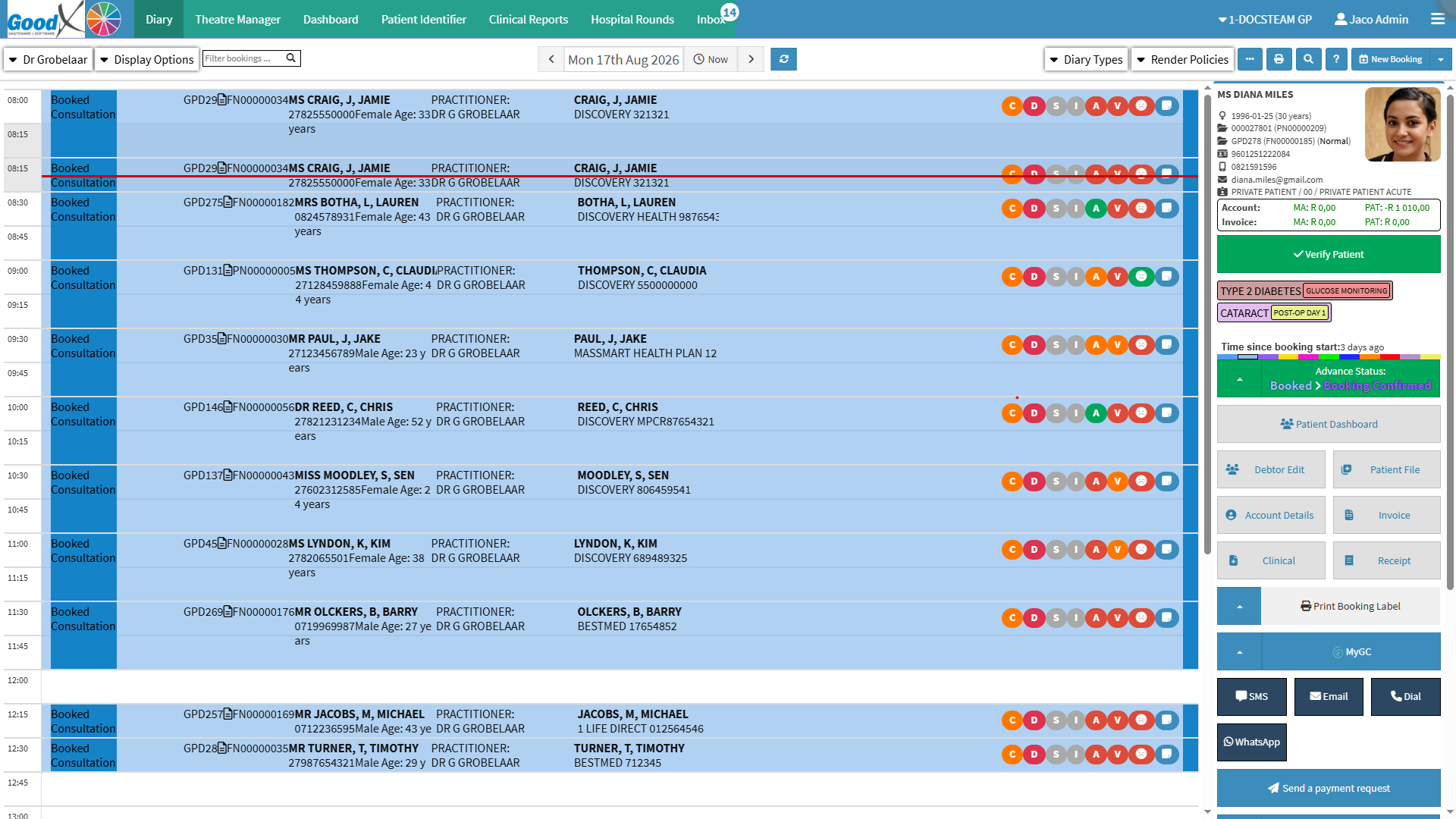Open the search magnifier button in toolbar

1307,59
